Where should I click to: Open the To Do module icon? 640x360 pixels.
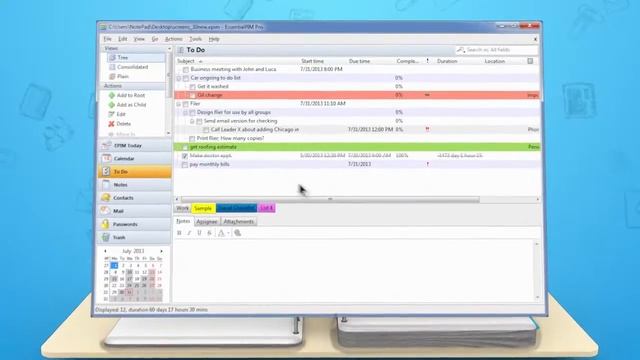(106, 171)
